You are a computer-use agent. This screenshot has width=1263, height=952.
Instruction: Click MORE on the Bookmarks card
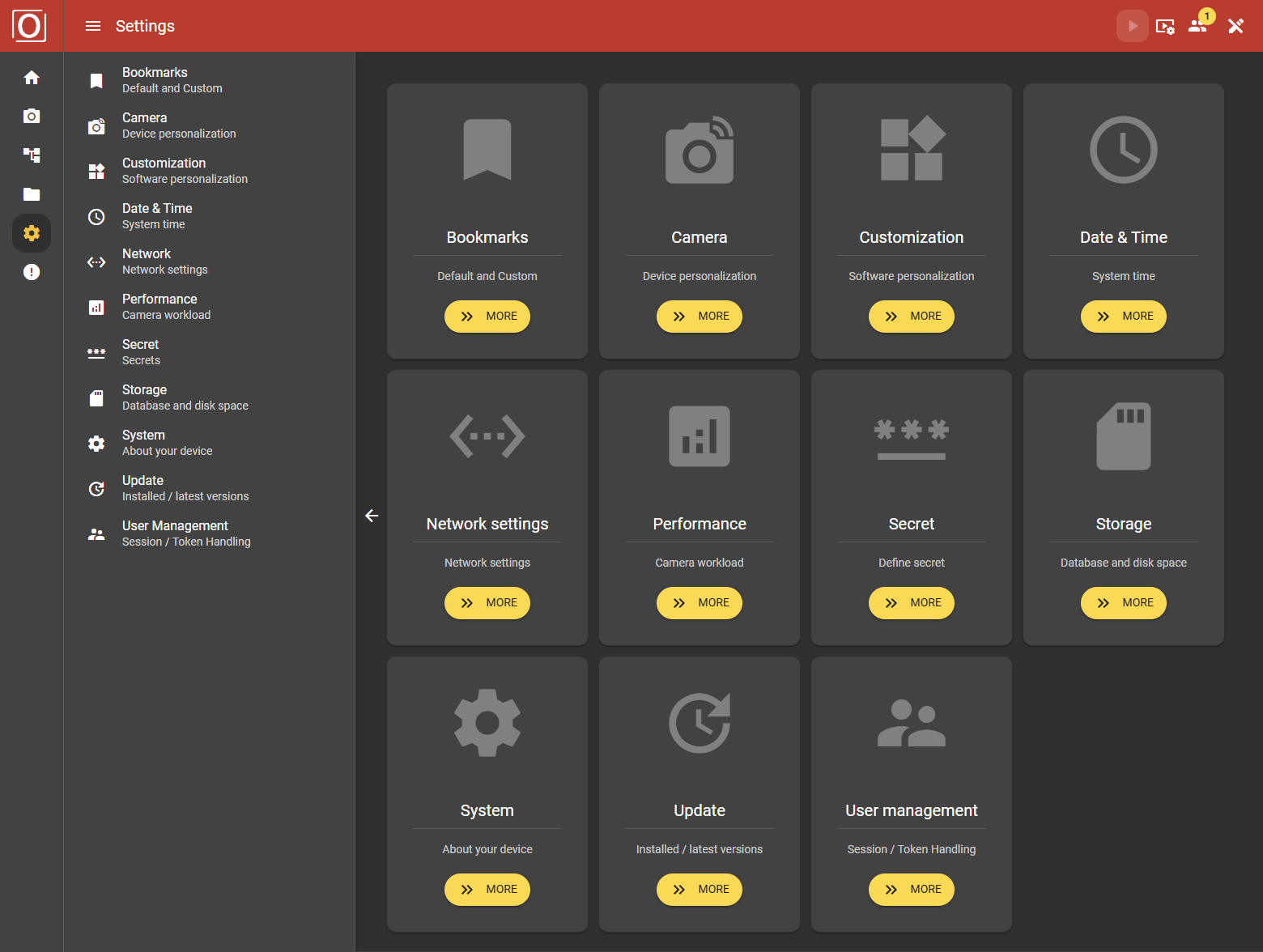487,316
